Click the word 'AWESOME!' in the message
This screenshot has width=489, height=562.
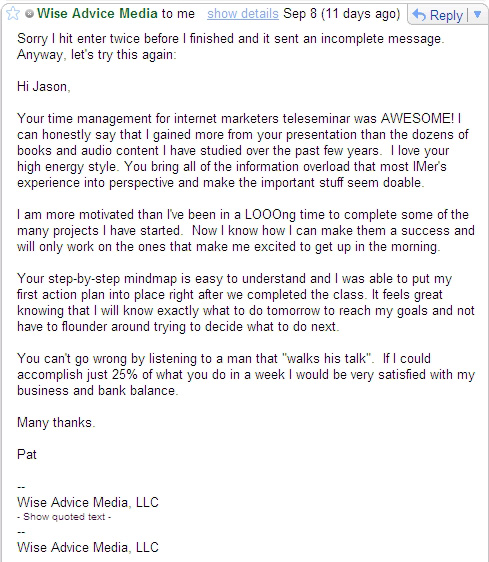417,118
